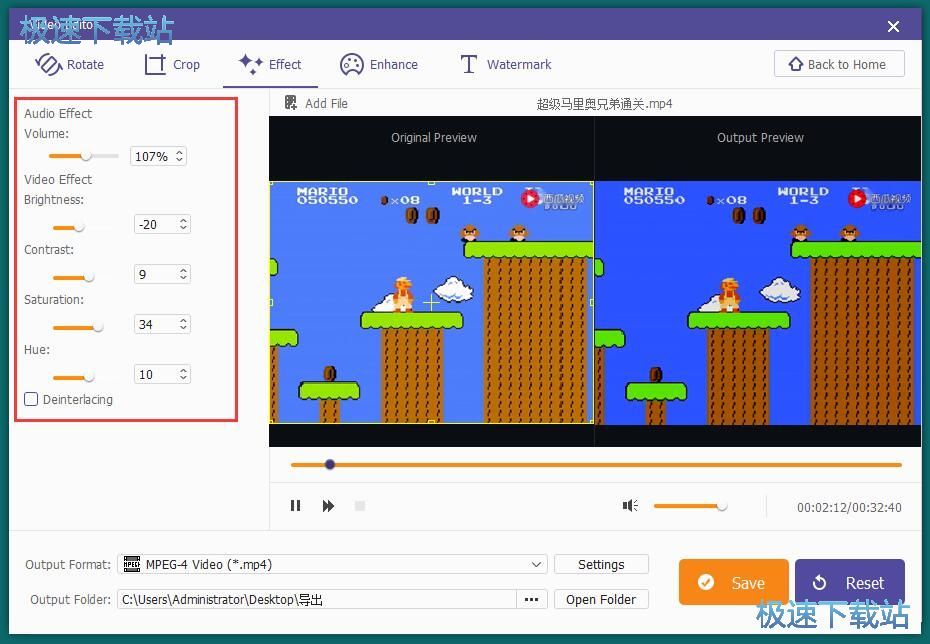
Task: Click the time readout 00:02:12/00:32:40
Action: click(x=849, y=507)
